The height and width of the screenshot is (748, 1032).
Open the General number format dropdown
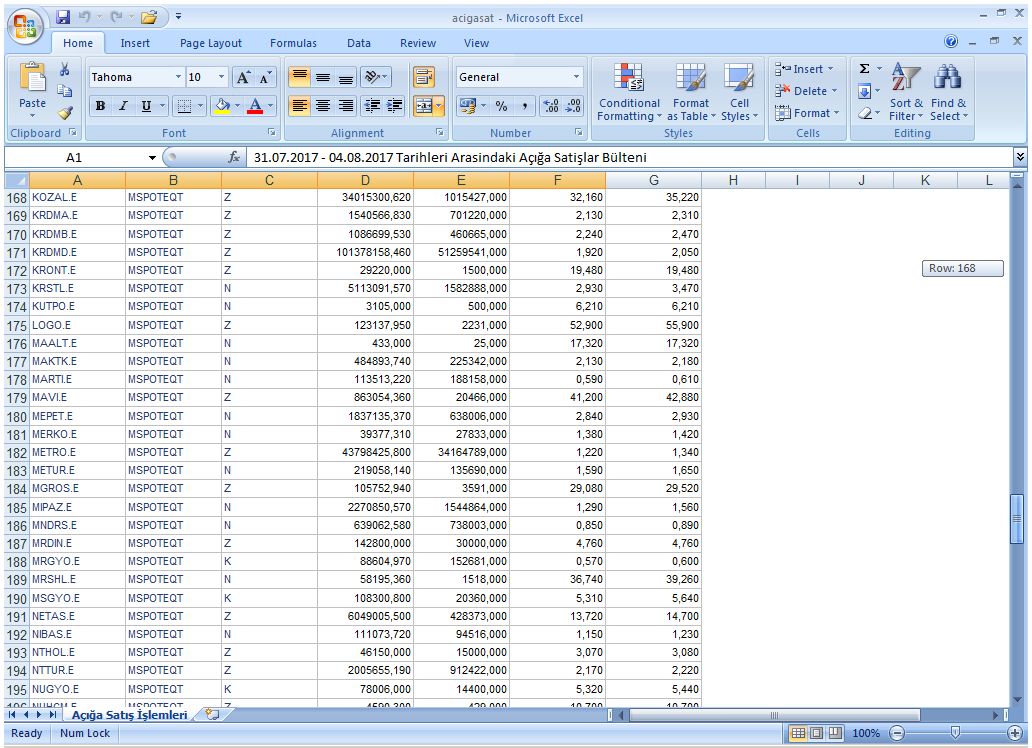(577, 77)
